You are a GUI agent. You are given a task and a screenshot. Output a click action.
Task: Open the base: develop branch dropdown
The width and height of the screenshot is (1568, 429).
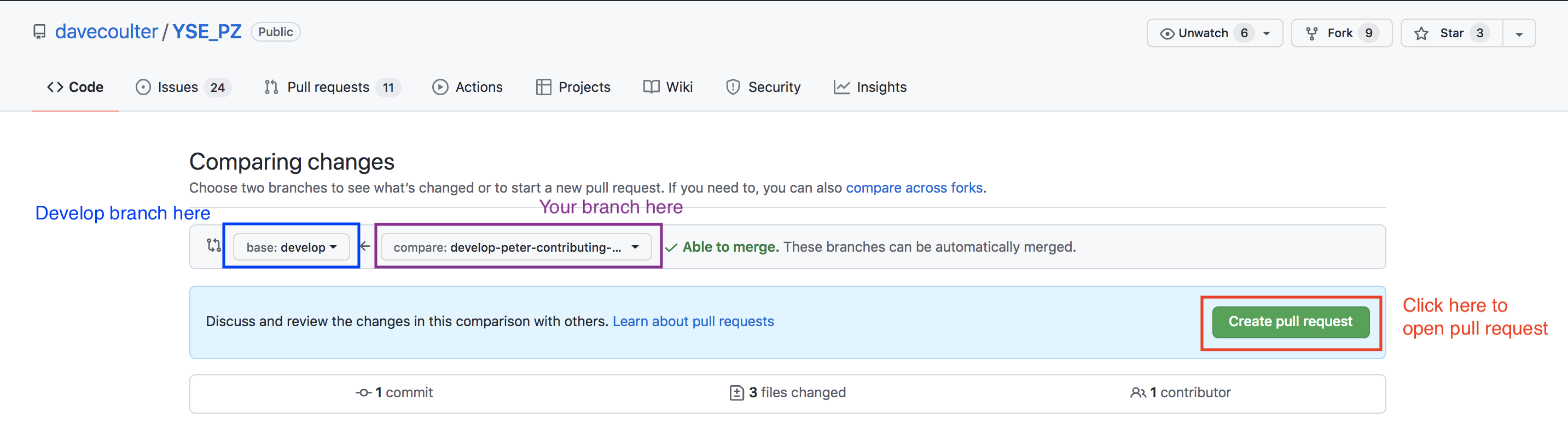tap(291, 247)
